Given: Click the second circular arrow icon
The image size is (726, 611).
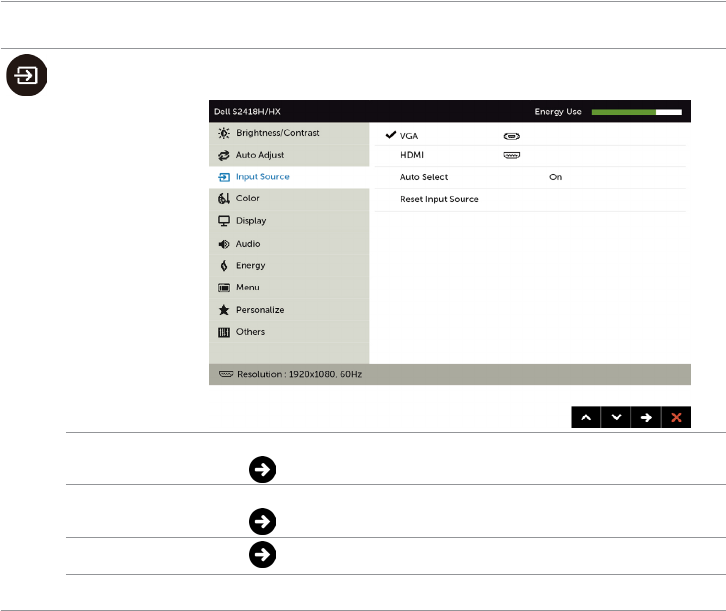Looking at the screenshot, I should coord(263,522).
